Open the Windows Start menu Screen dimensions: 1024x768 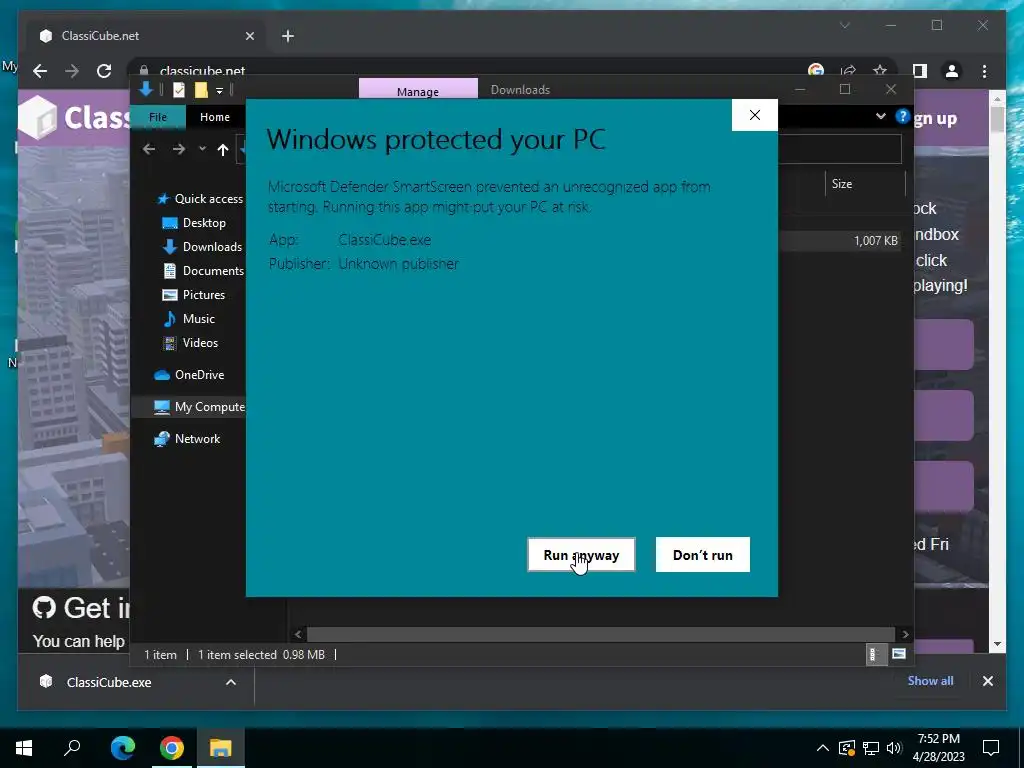[24, 748]
